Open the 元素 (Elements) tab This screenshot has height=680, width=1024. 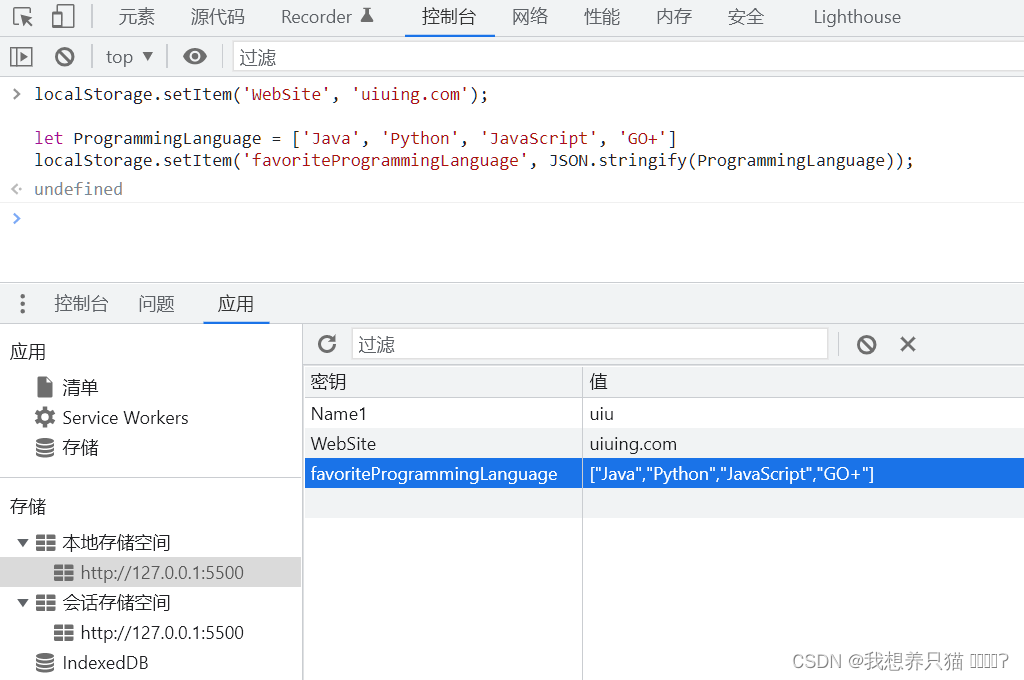point(136,17)
